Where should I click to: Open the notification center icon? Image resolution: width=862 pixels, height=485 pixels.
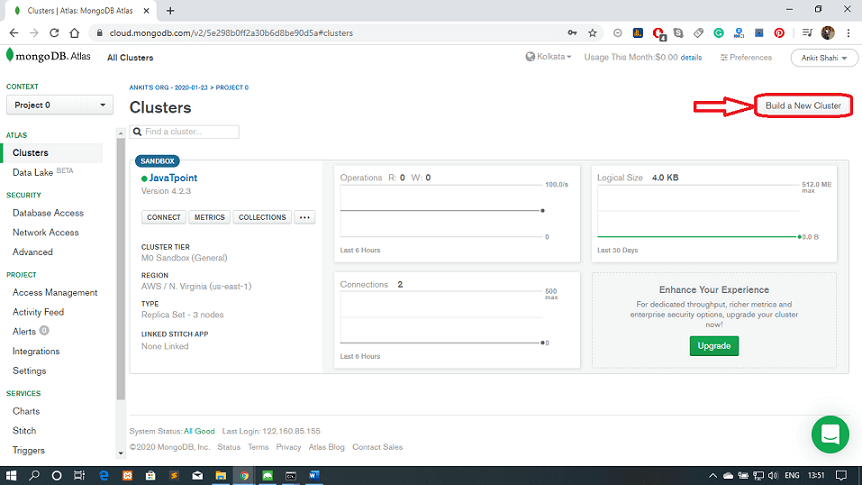[x=841, y=476]
